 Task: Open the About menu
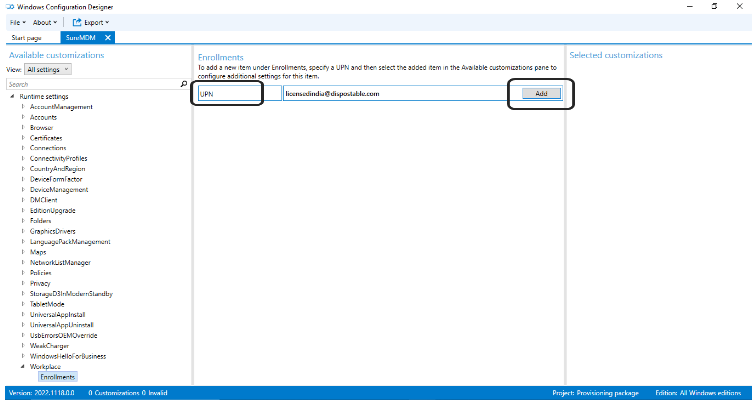[45, 23]
